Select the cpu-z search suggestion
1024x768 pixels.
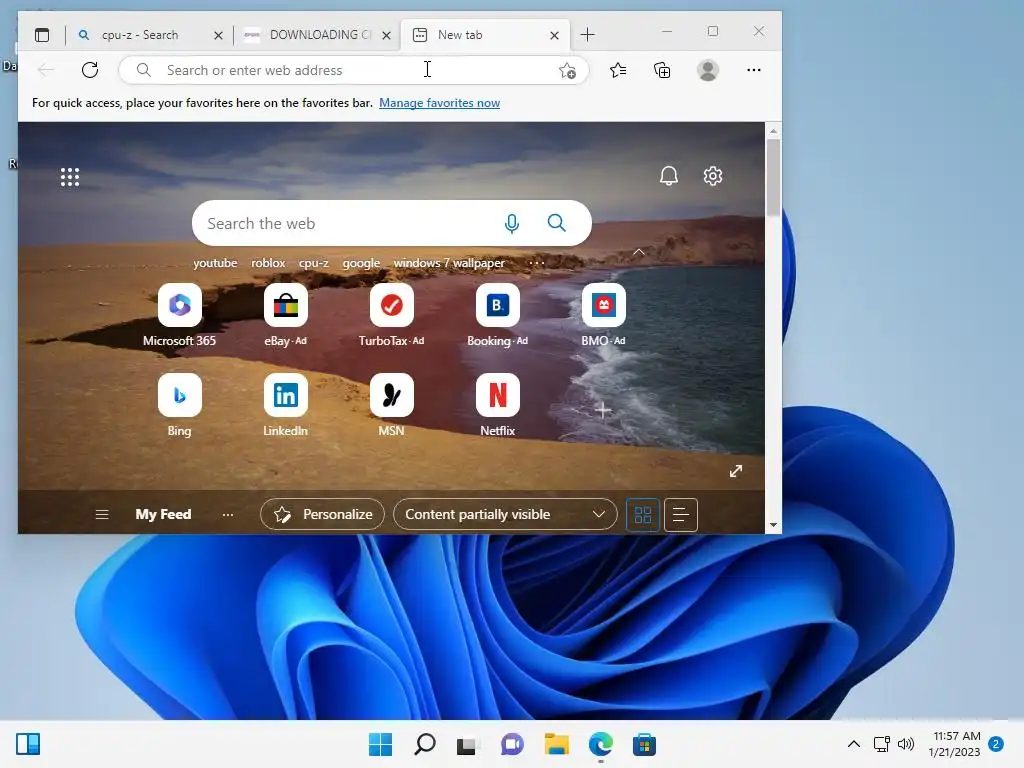point(313,263)
